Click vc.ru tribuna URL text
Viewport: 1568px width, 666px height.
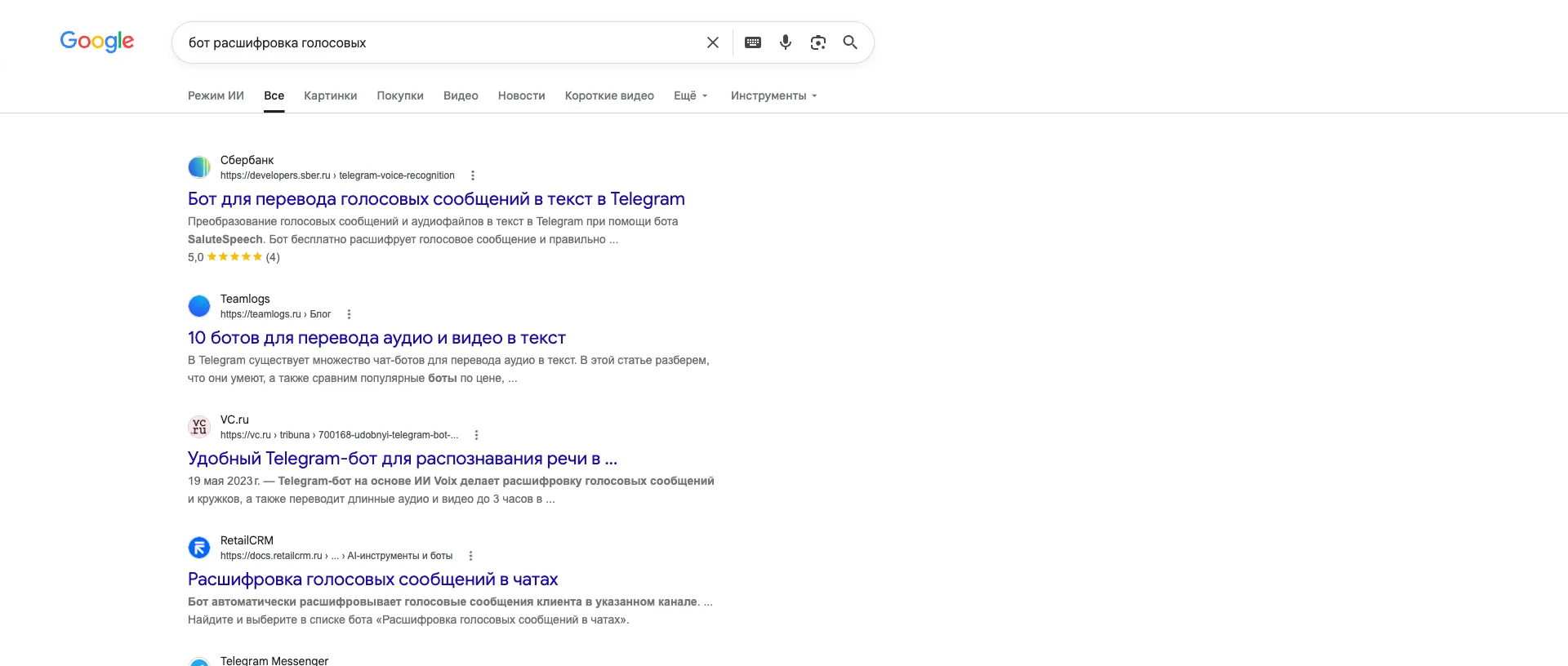(x=340, y=435)
